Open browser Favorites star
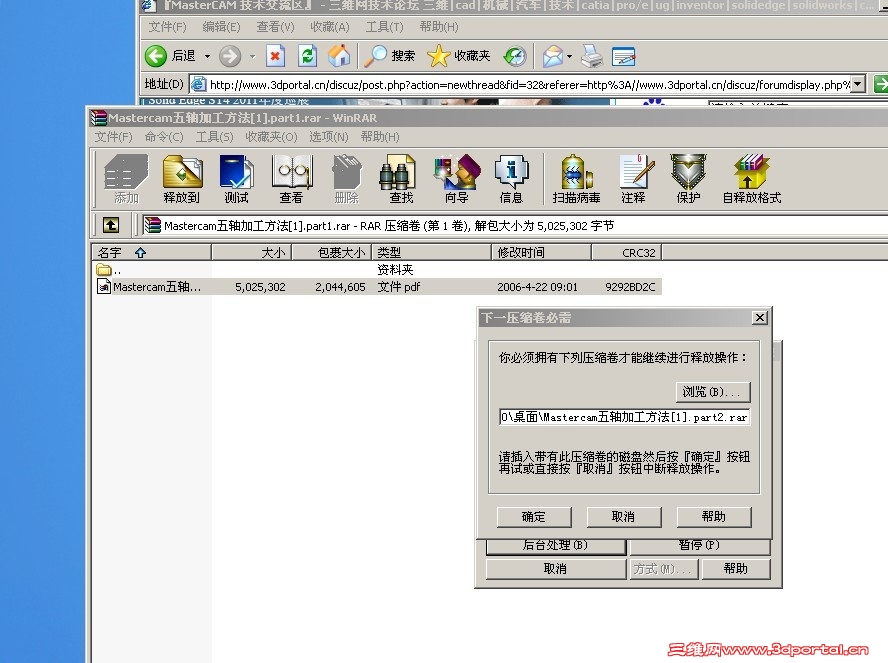Image resolution: width=888 pixels, height=663 pixels. [x=438, y=56]
